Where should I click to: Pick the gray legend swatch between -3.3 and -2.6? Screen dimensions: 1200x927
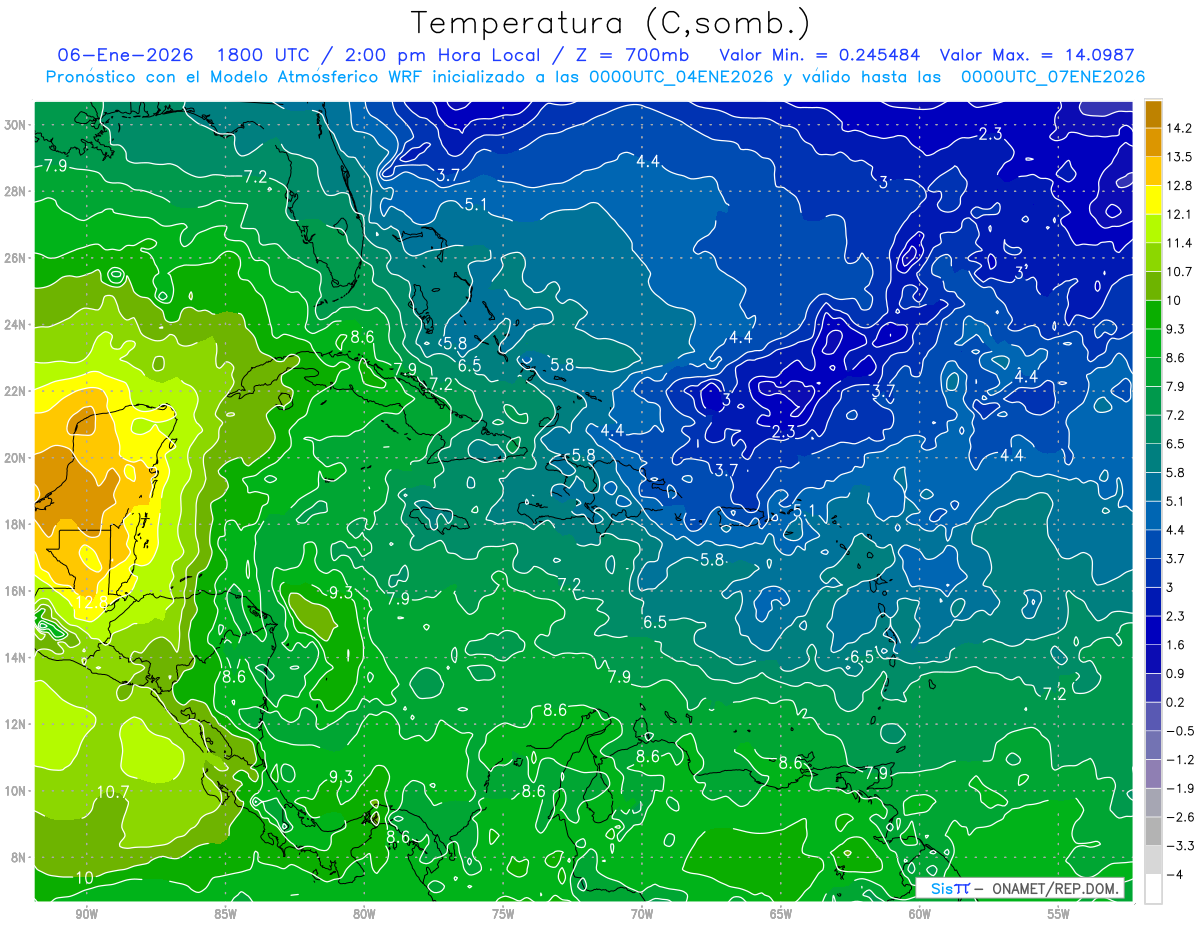pyautogui.click(x=1153, y=831)
